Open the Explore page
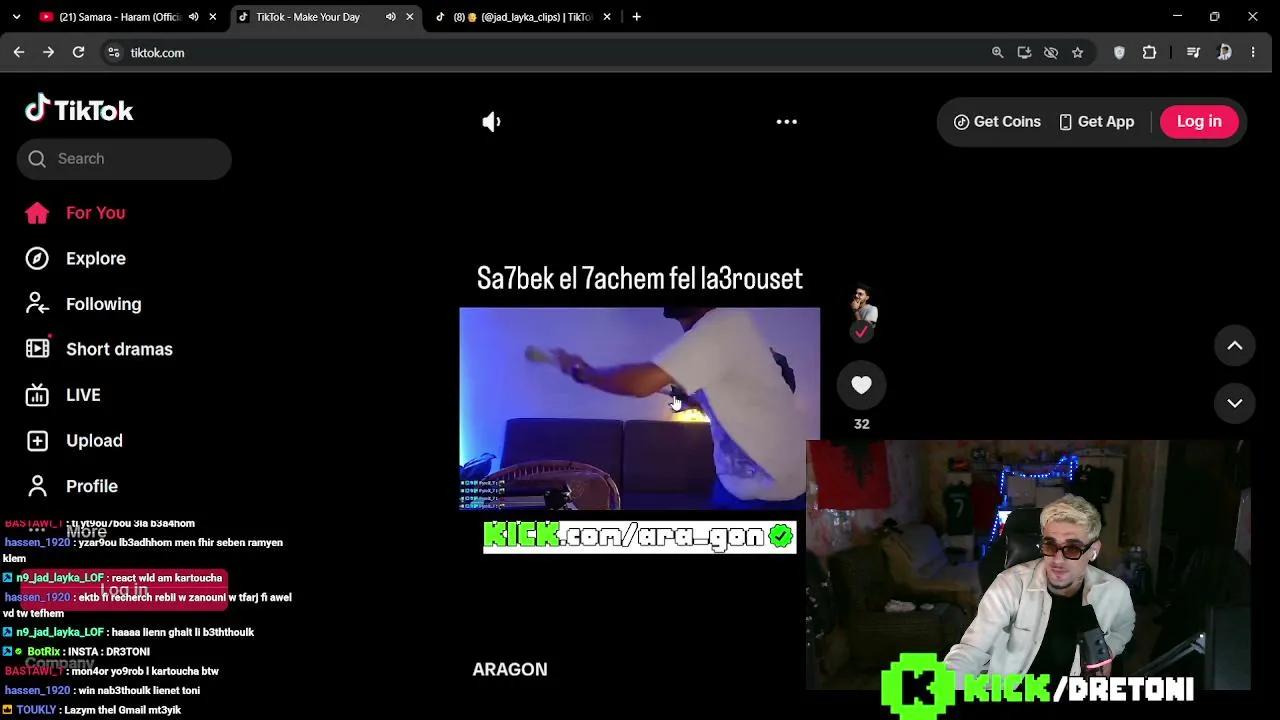 pyautogui.click(x=76, y=259)
